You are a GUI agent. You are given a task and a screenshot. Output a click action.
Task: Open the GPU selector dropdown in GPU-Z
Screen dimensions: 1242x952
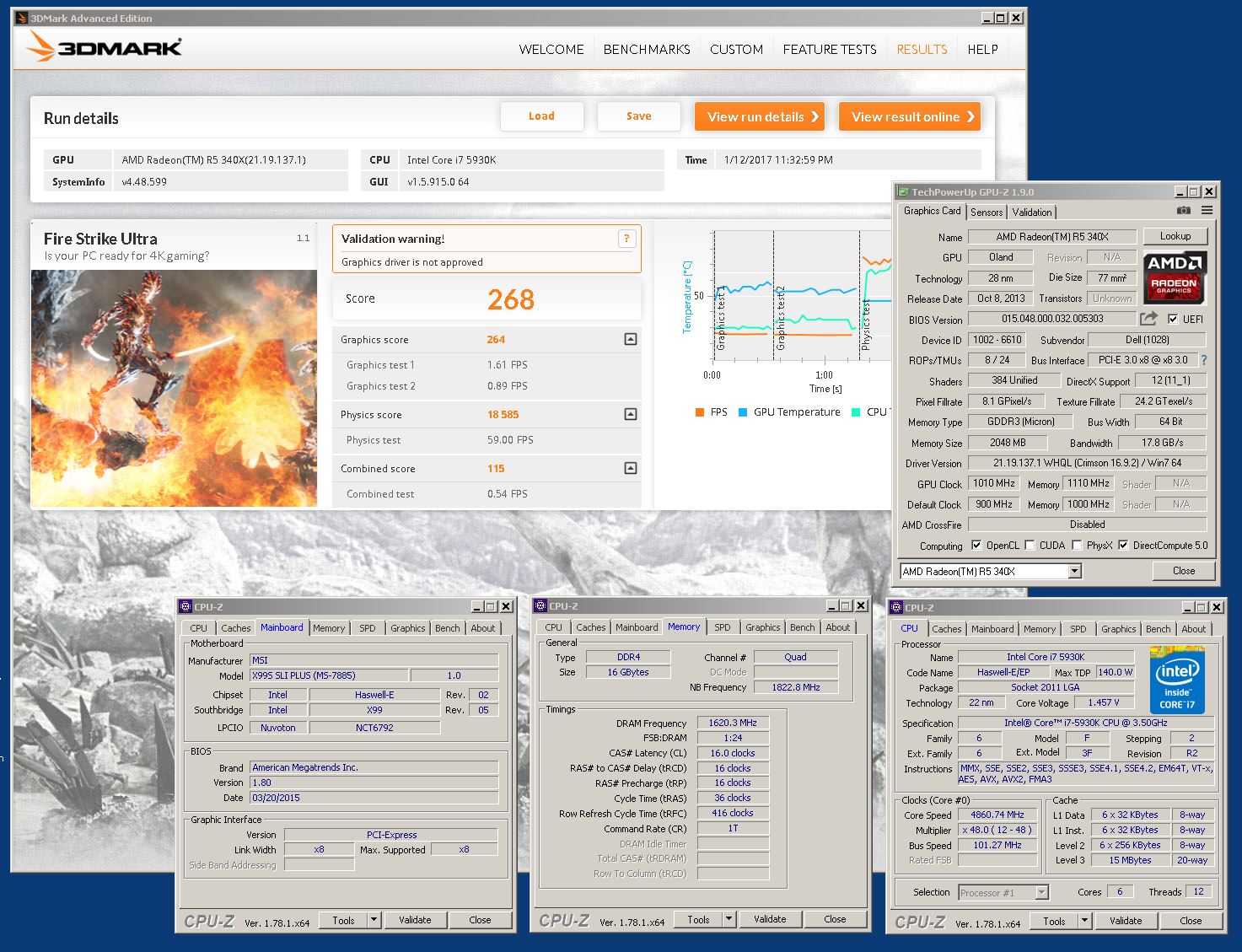pos(1074,571)
